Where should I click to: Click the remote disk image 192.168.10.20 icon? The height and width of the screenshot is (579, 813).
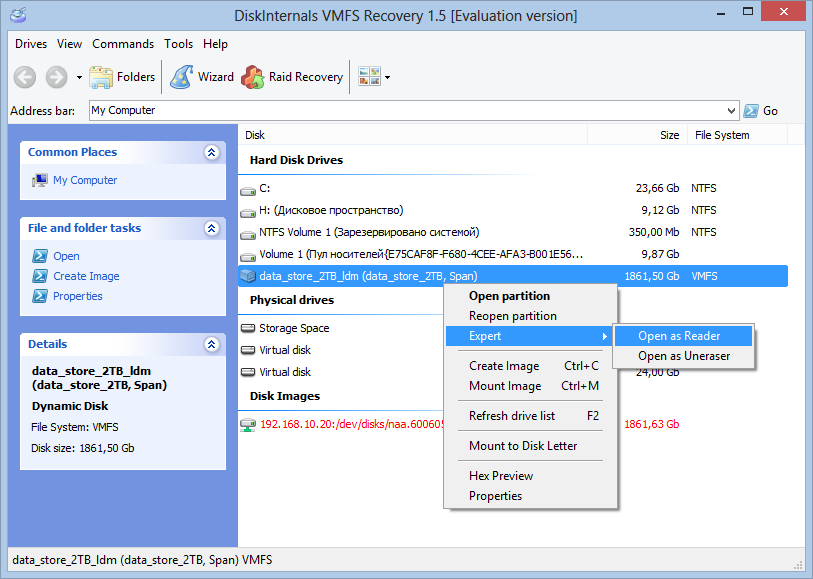click(x=250, y=423)
